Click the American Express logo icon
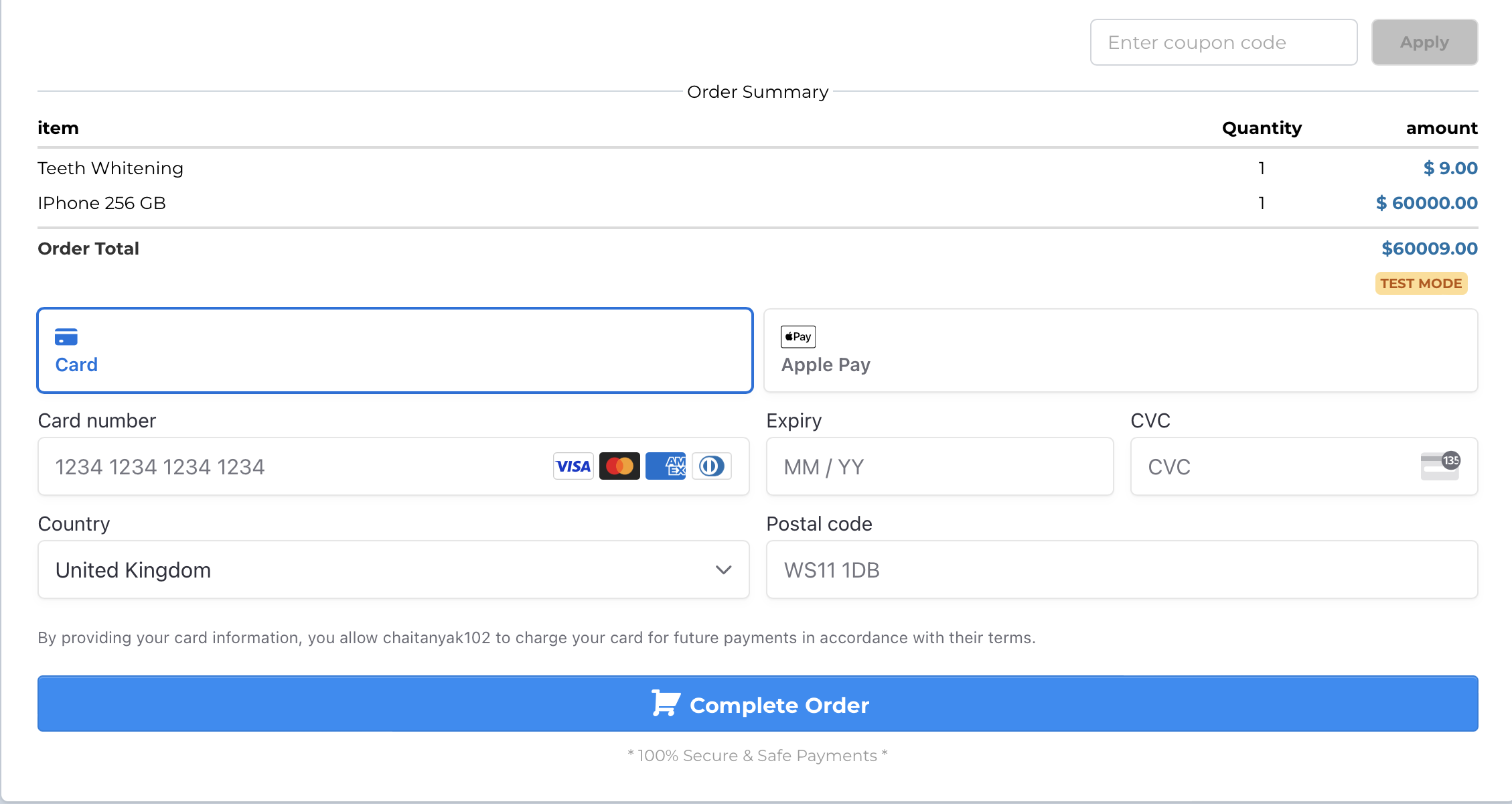Image resolution: width=1512 pixels, height=804 pixels. coord(666,466)
